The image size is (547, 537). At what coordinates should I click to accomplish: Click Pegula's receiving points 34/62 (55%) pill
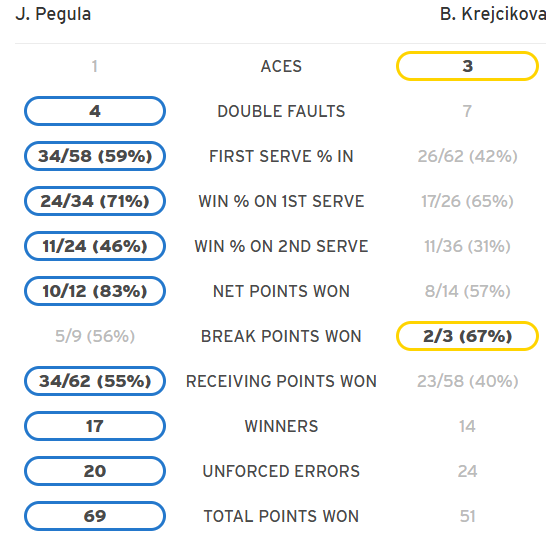click(x=95, y=381)
